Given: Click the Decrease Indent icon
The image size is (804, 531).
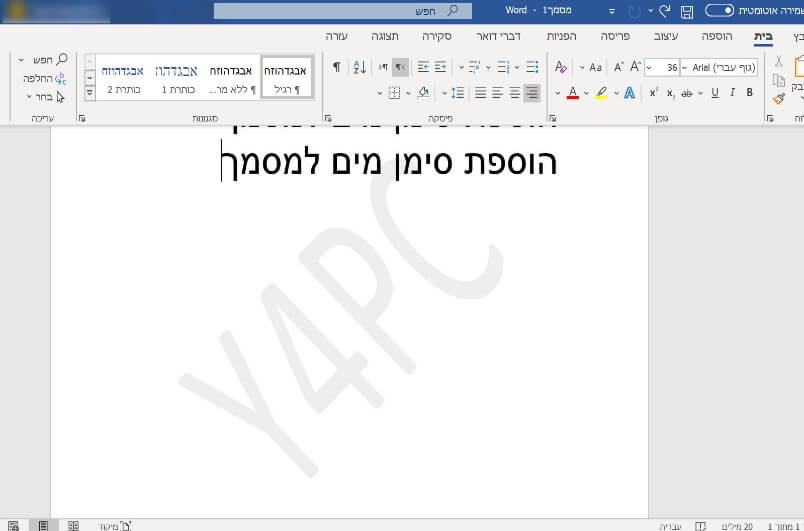Looking at the screenshot, I should coord(440,67).
